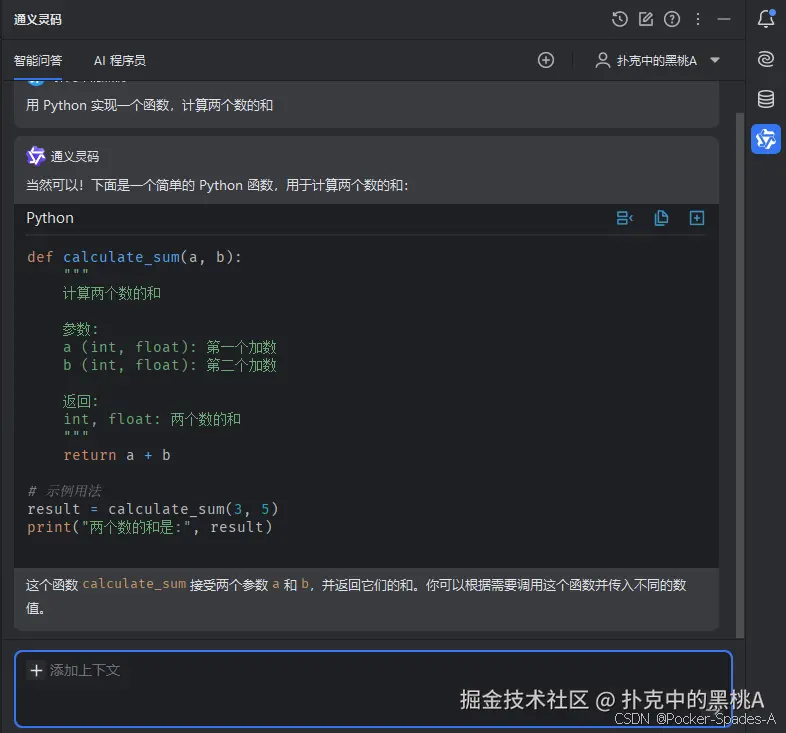Click the user avatar icon
The image size is (786, 733).
pyautogui.click(x=603, y=60)
